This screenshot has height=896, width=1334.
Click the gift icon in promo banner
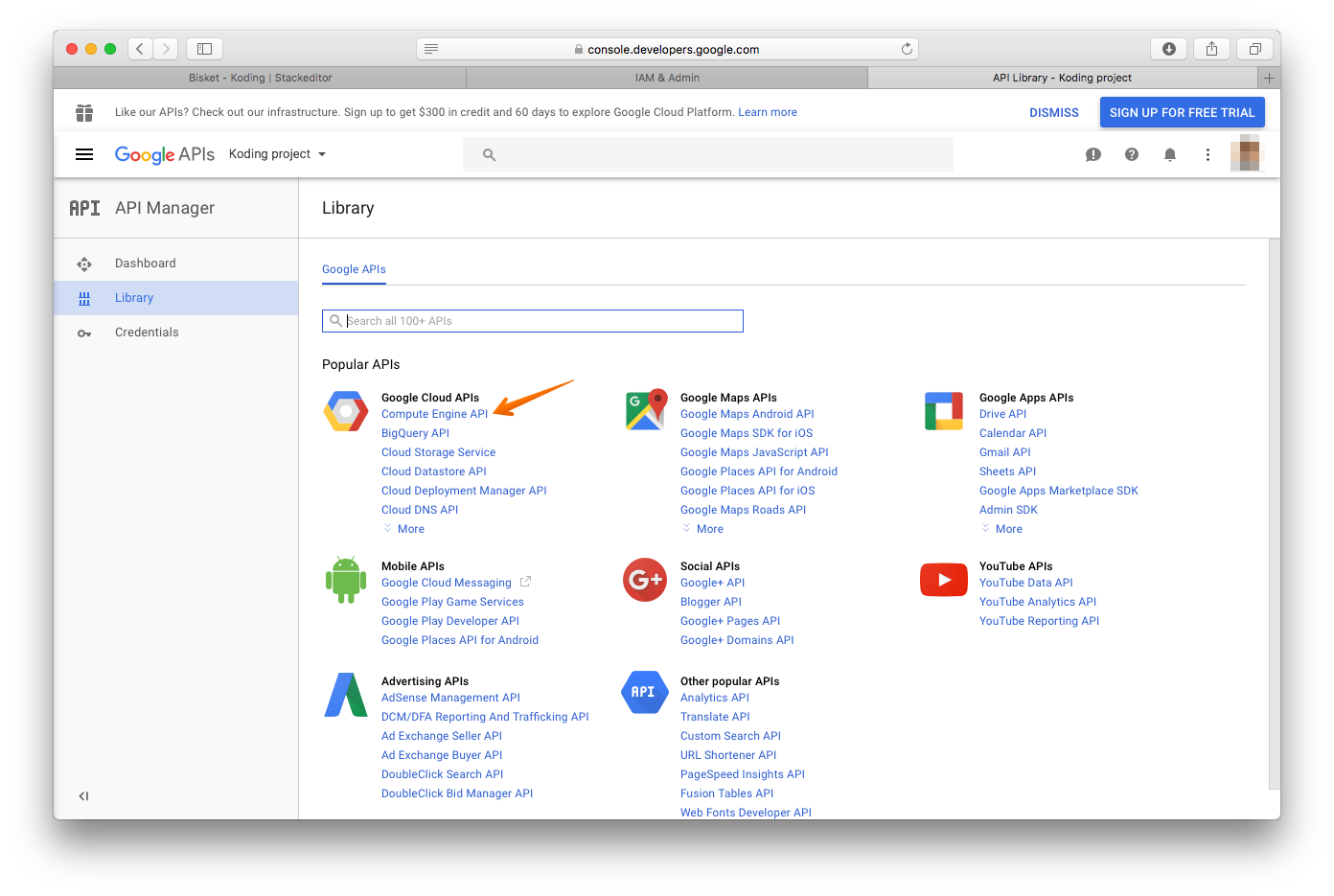coord(84,113)
